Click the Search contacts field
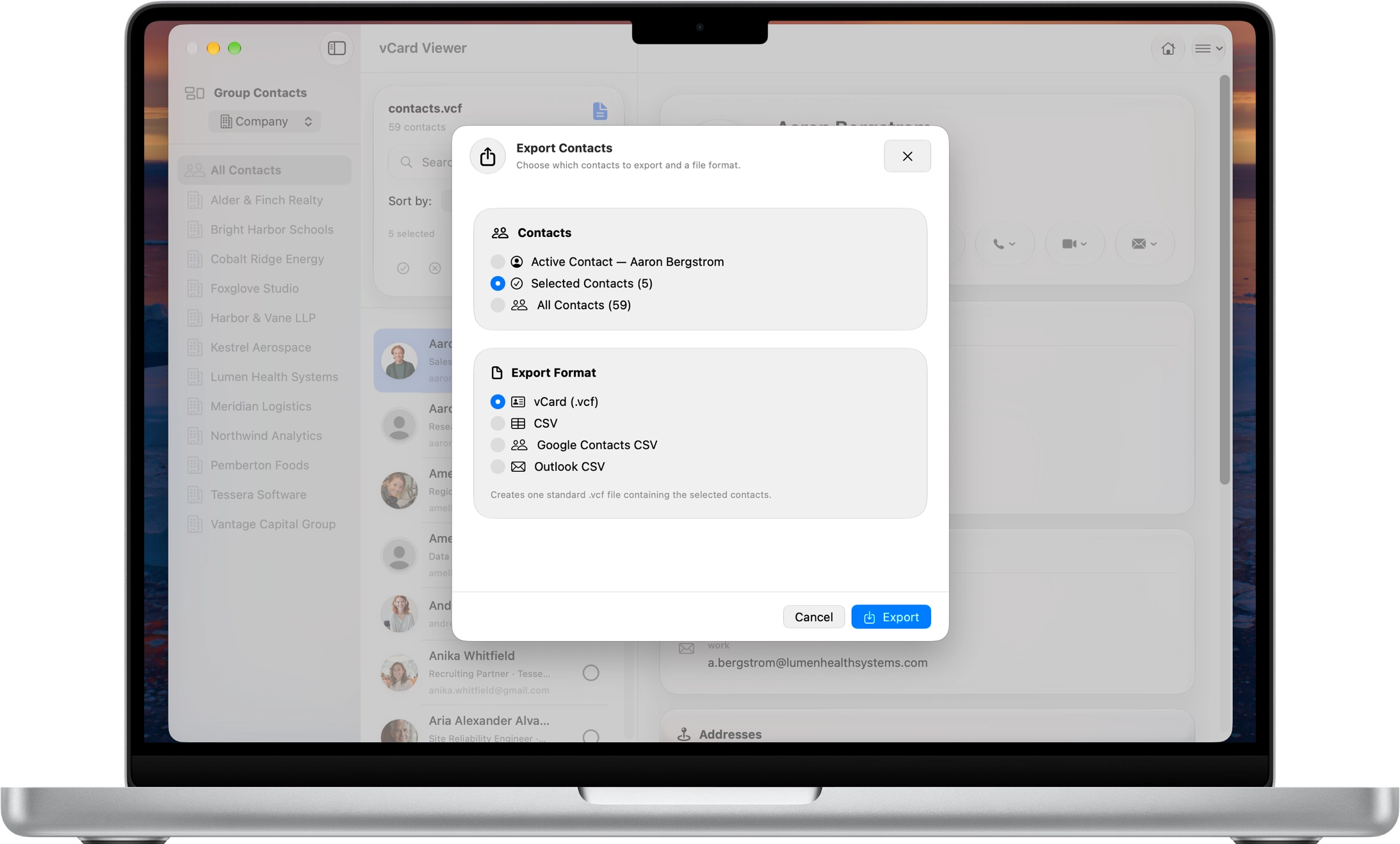 click(421, 162)
